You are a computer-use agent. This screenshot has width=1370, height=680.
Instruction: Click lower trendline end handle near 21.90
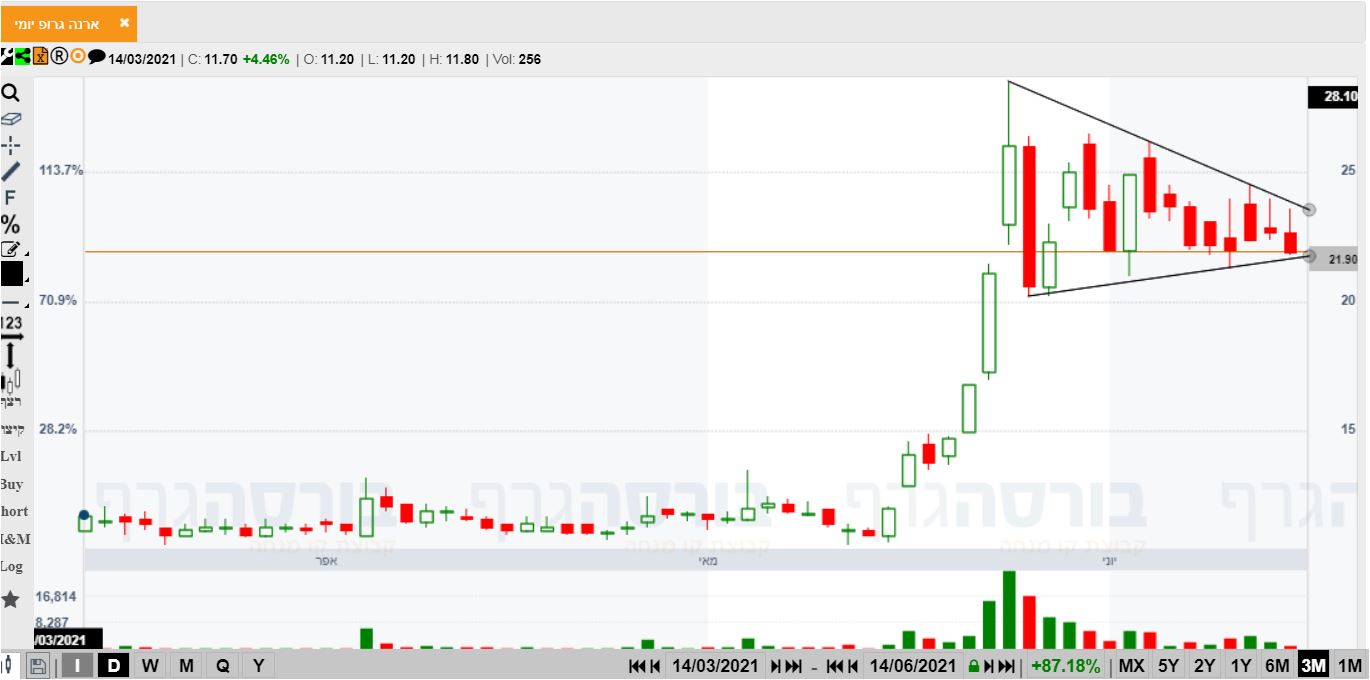tap(1310, 256)
